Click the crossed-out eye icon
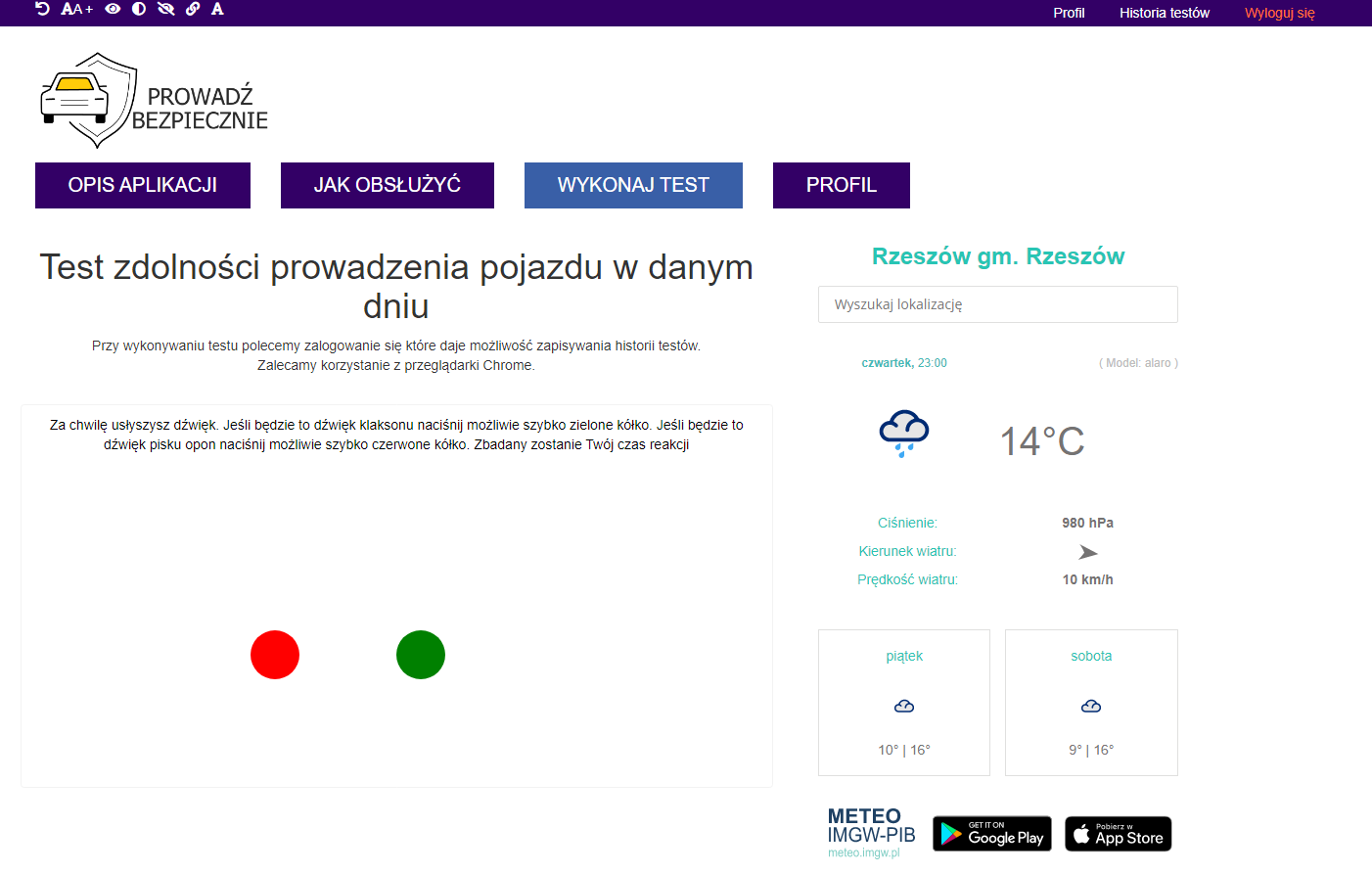The height and width of the screenshot is (874, 1372). pyautogui.click(x=165, y=9)
